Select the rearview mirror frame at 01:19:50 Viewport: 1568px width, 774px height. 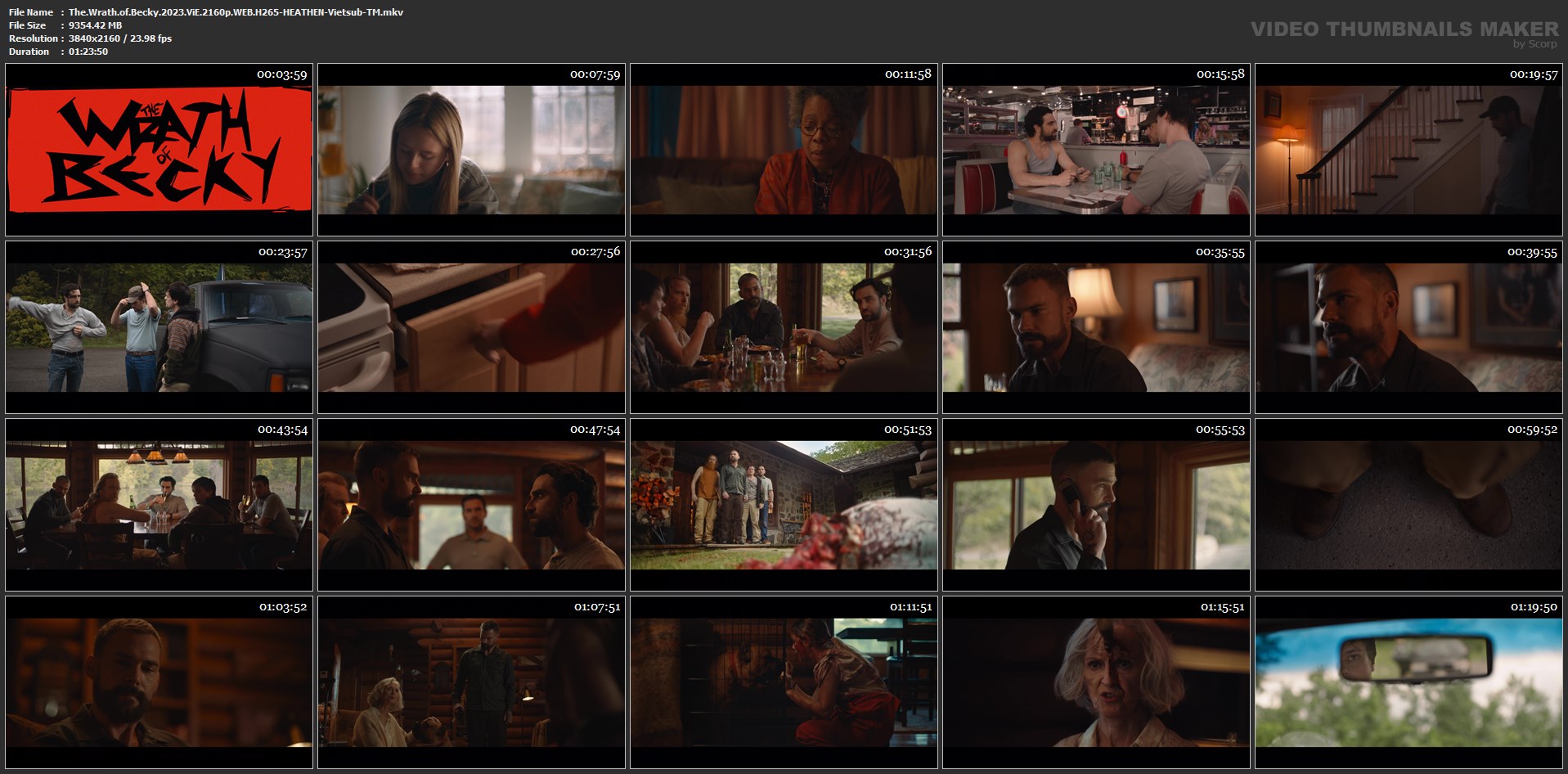1409,682
